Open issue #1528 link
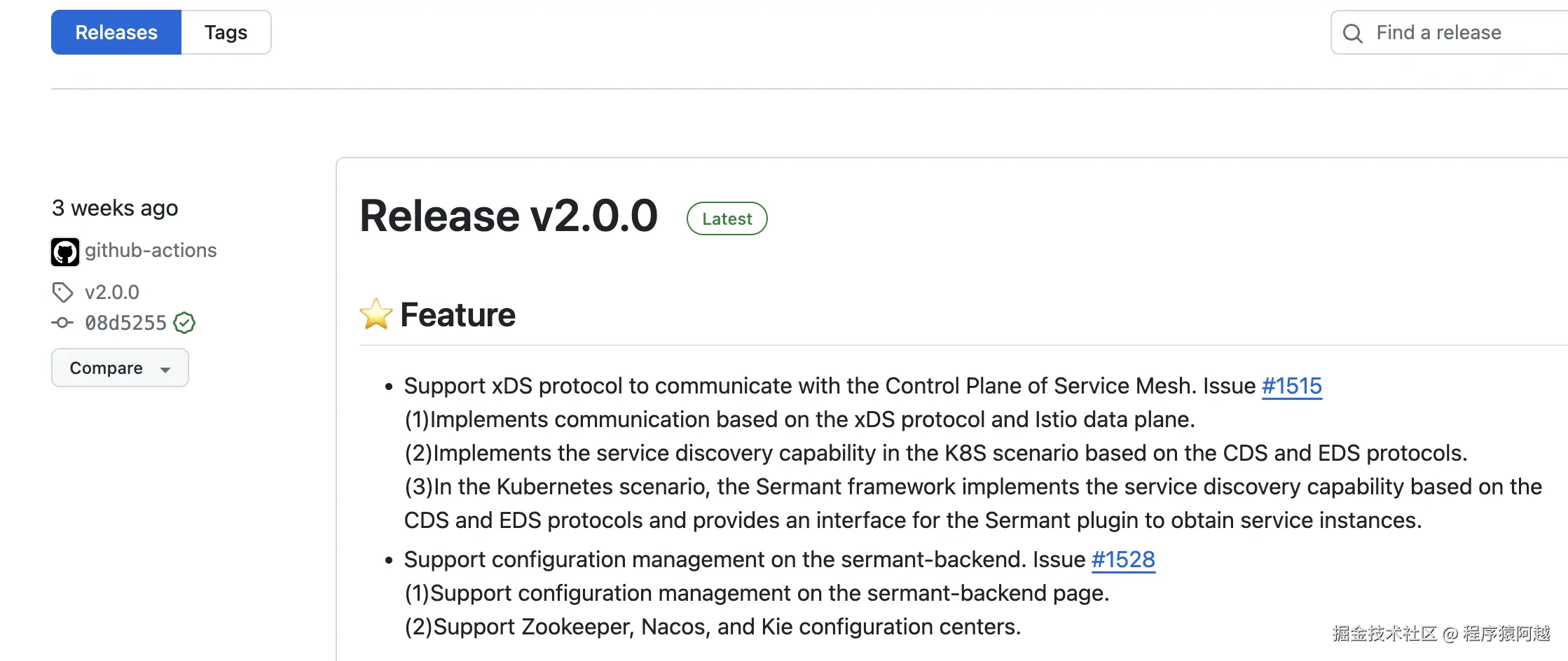Image resolution: width=1568 pixels, height=661 pixels. click(x=1123, y=559)
